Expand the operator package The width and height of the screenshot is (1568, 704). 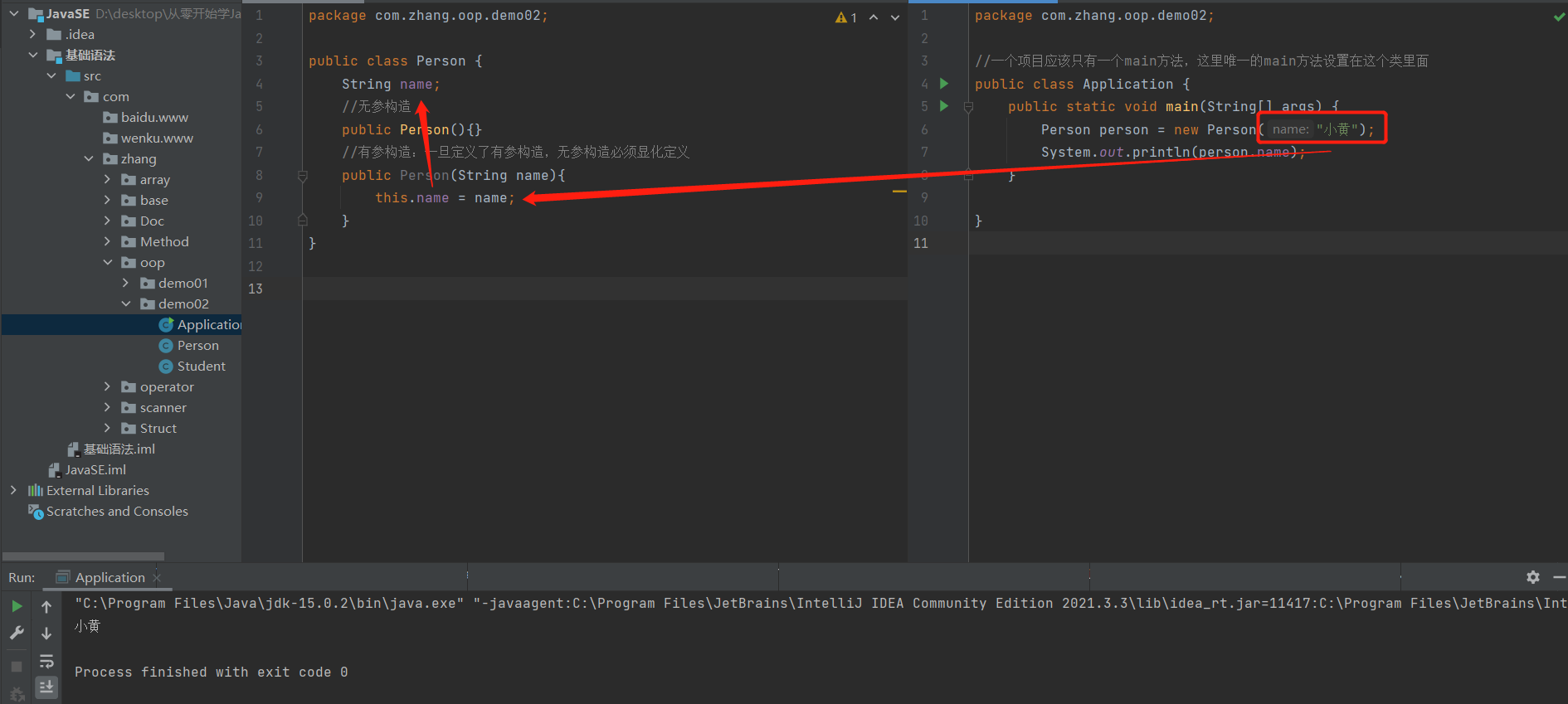point(107,386)
